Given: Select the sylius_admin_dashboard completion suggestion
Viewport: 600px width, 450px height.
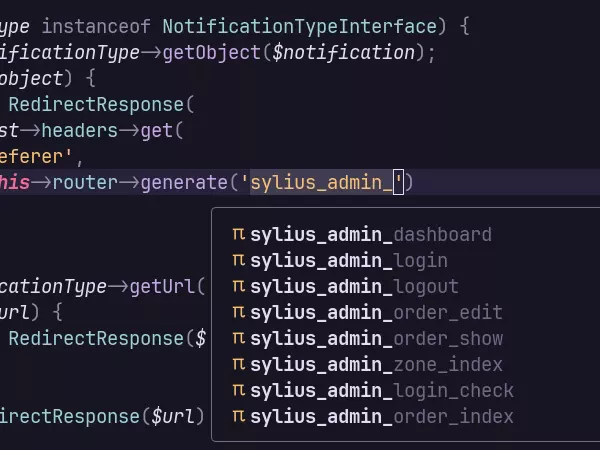Looking at the screenshot, I should coord(370,235).
